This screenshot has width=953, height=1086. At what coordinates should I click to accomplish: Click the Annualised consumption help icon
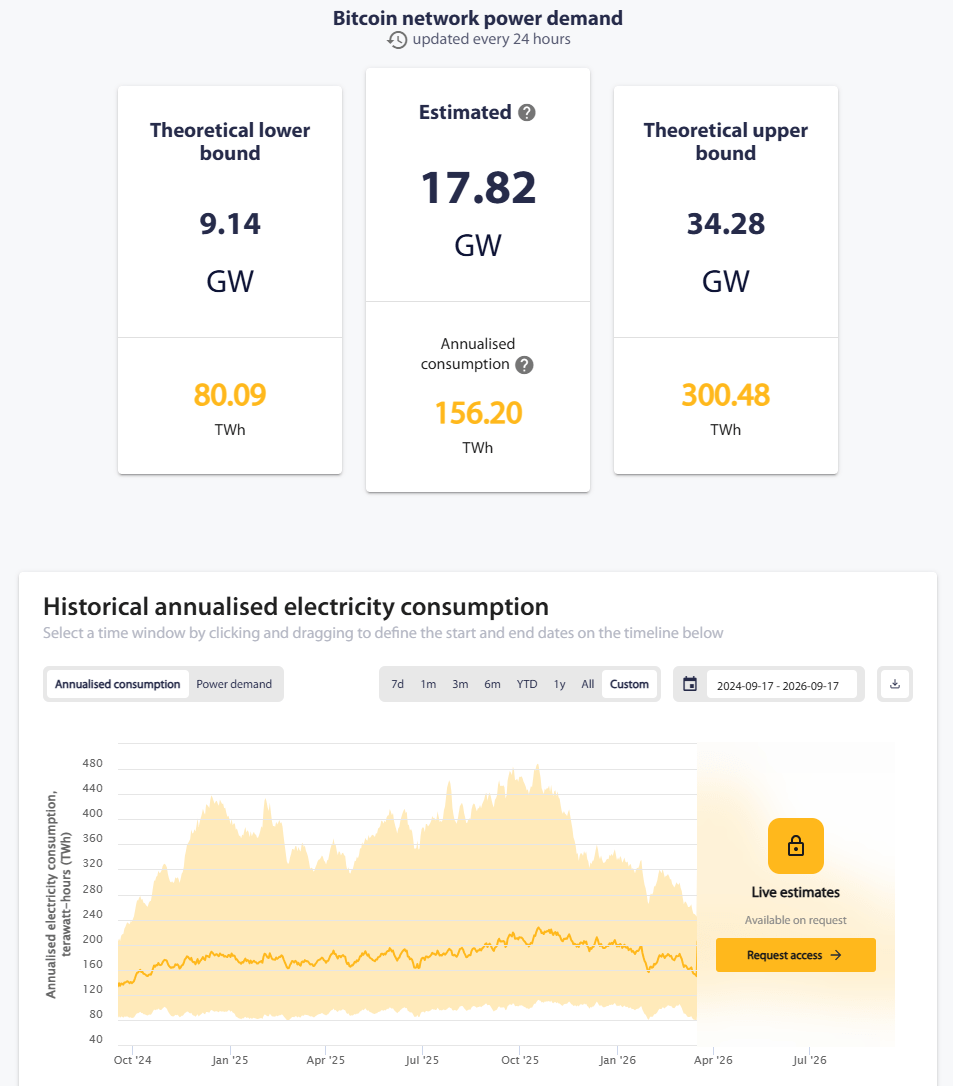point(524,364)
